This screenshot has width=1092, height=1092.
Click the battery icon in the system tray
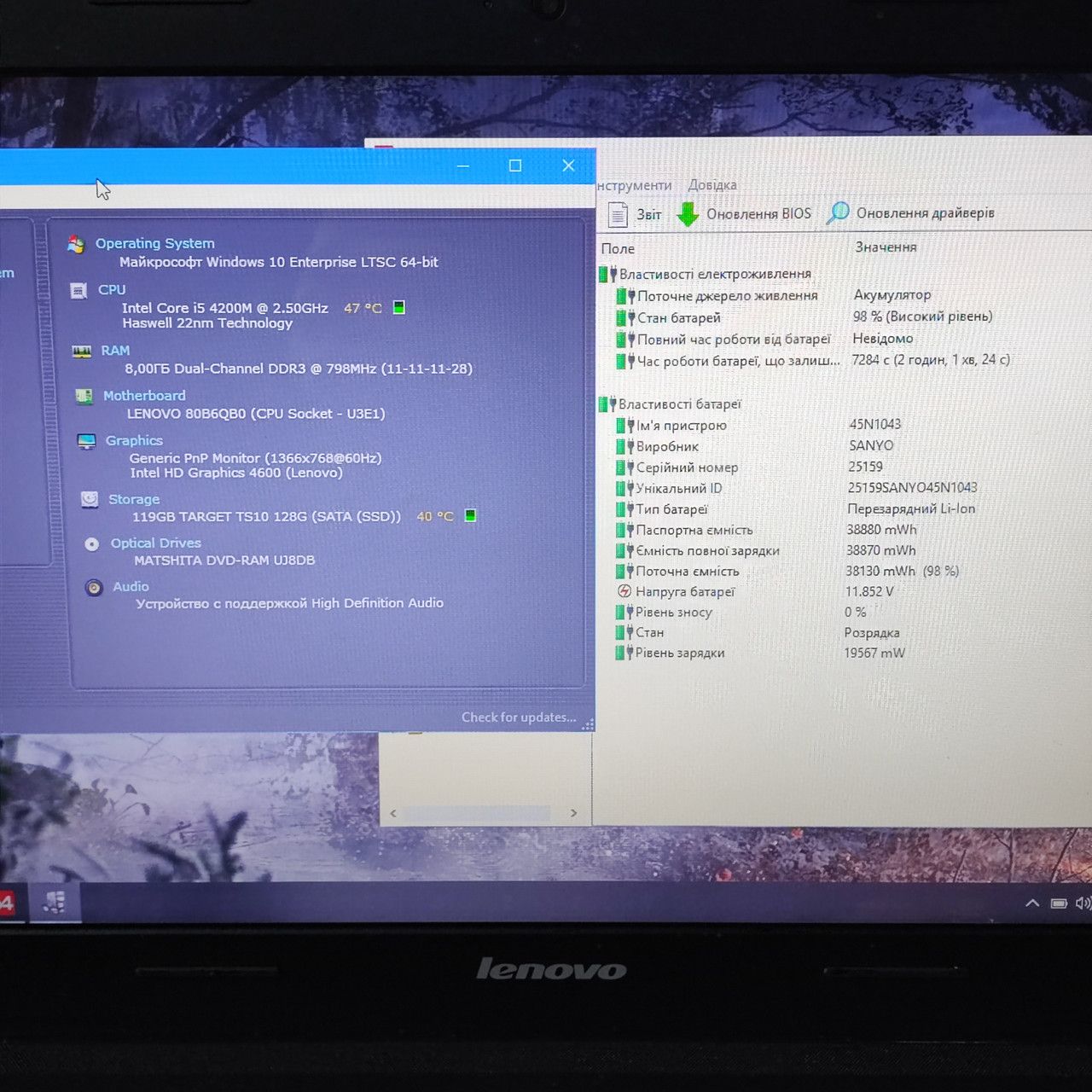[1059, 903]
